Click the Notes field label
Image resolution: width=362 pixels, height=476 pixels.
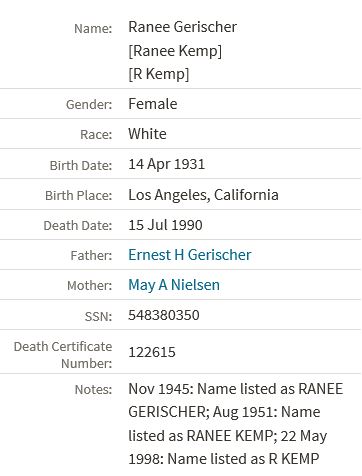click(x=93, y=390)
